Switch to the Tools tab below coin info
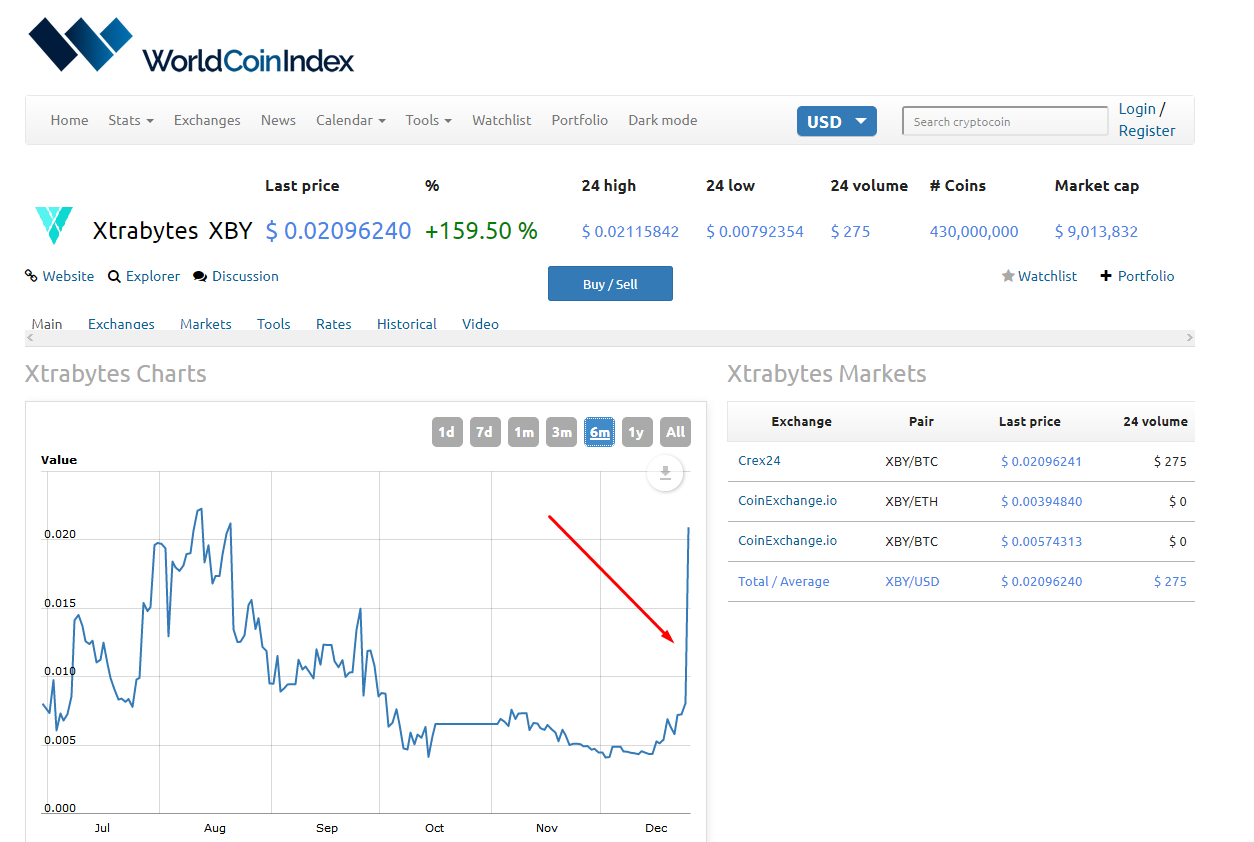Image resolution: width=1254 pixels, height=842 pixels. coord(274,324)
